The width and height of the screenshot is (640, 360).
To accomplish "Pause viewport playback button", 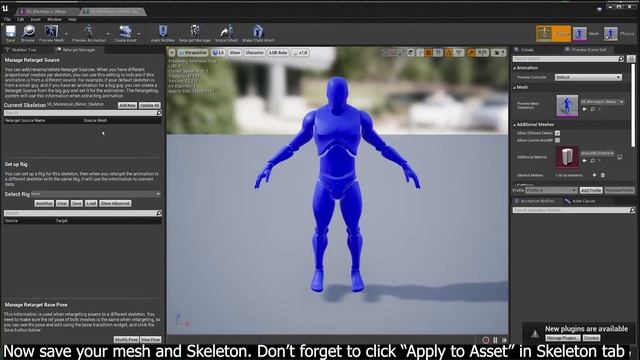I will point(495,340).
